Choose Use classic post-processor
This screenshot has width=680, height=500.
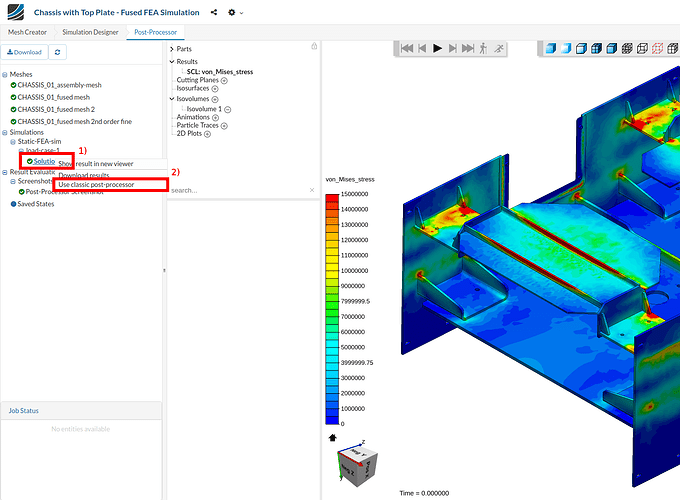[x=96, y=184]
